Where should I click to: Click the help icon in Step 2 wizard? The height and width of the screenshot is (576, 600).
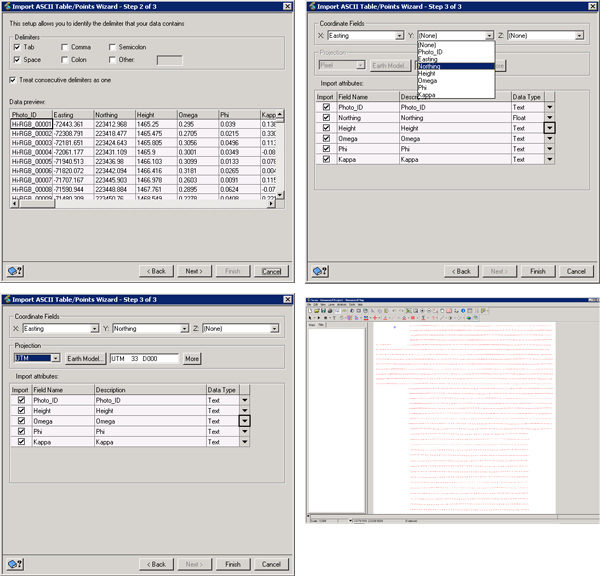pos(15,271)
